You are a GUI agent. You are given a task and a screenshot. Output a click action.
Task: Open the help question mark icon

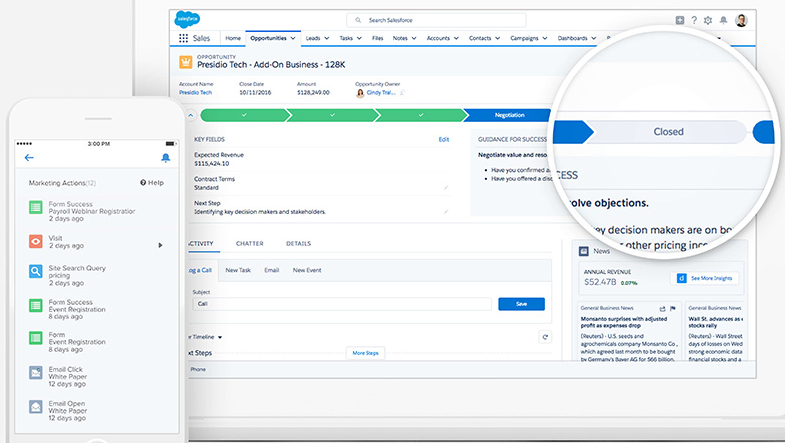(694, 20)
